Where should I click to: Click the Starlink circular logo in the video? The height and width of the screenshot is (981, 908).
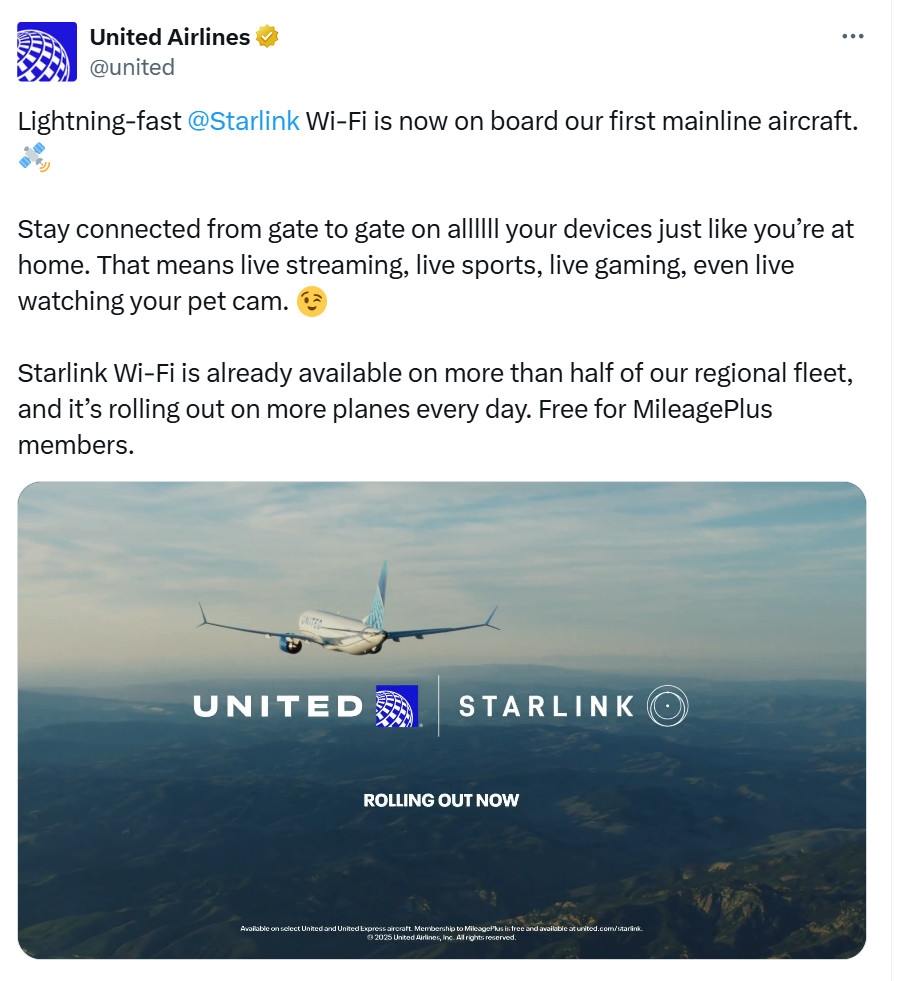pyautogui.click(x=667, y=706)
